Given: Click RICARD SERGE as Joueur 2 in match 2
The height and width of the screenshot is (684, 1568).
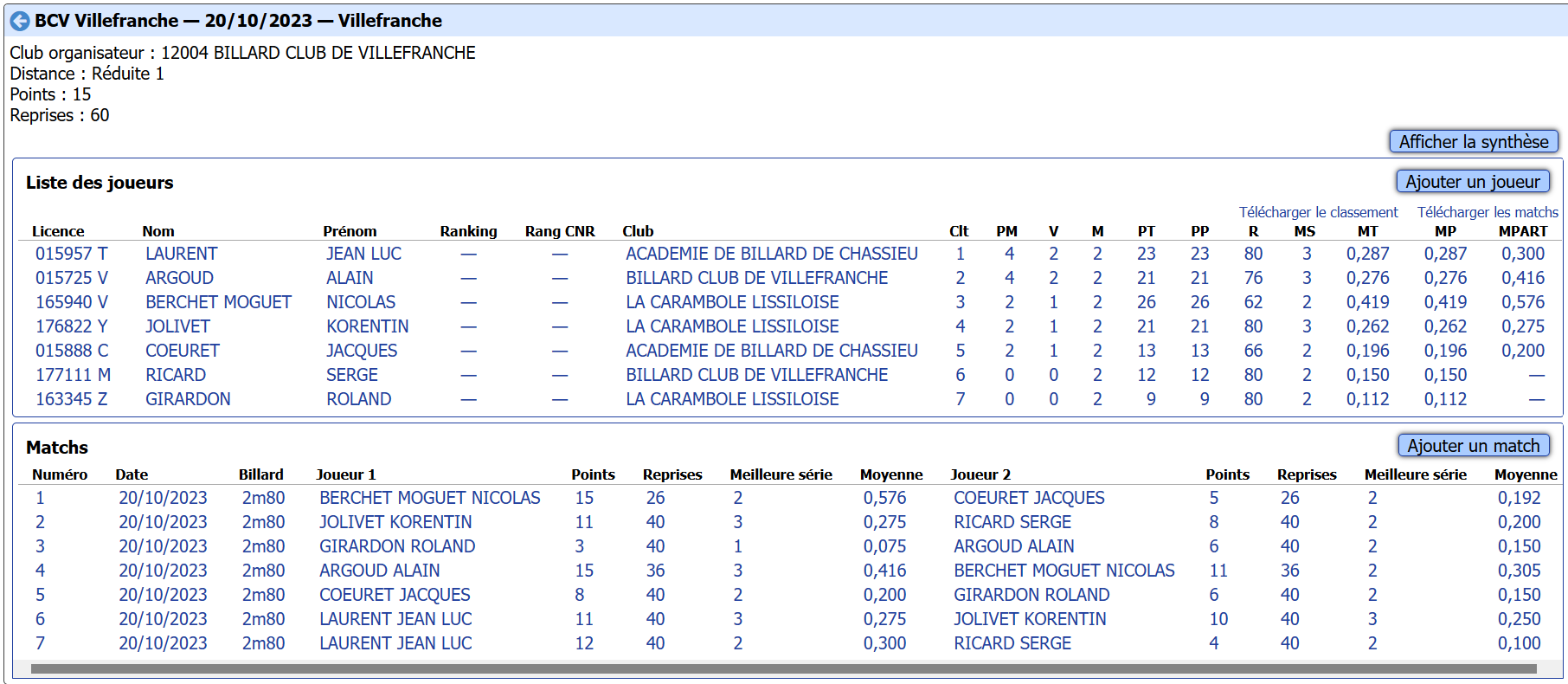Looking at the screenshot, I should tap(1012, 522).
